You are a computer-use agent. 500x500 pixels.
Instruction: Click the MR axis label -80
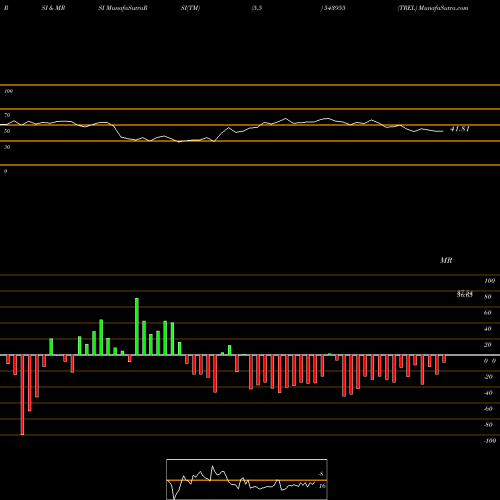click(x=488, y=425)
